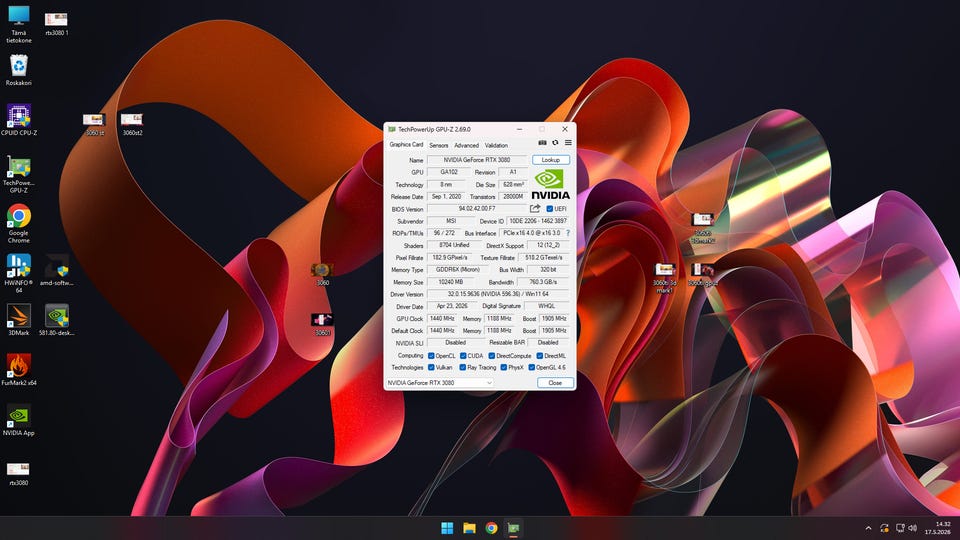The image size is (960, 540).
Task: Click the Memory Type value GDDR6X (Micron)
Action: pyautogui.click(x=457, y=269)
